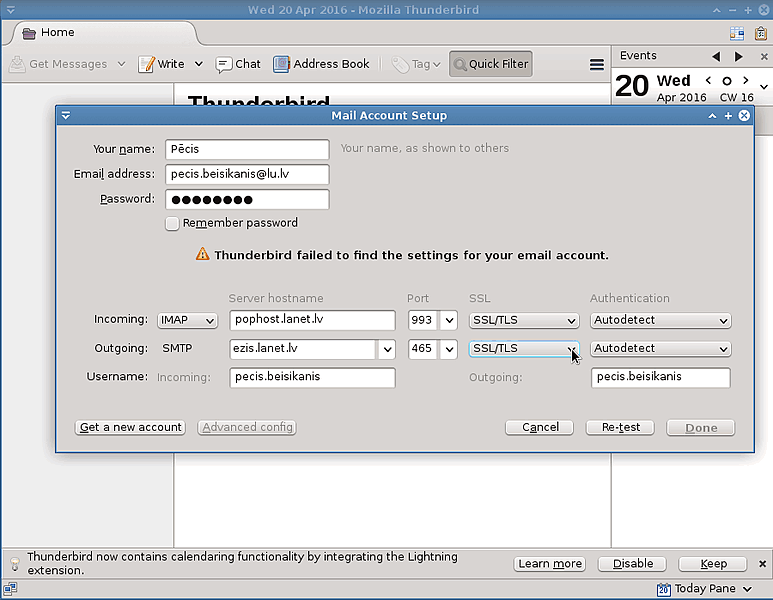
Task: Click the Cancel button
Action: pyautogui.click(x=540, y=427)
